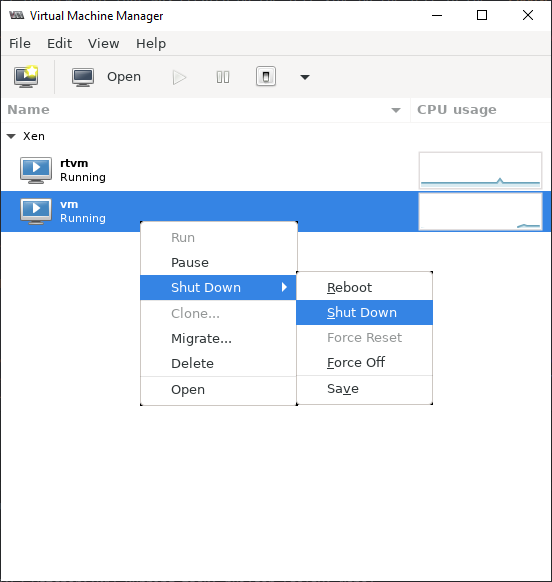Click the greyed Clone... menu entry

219,313
